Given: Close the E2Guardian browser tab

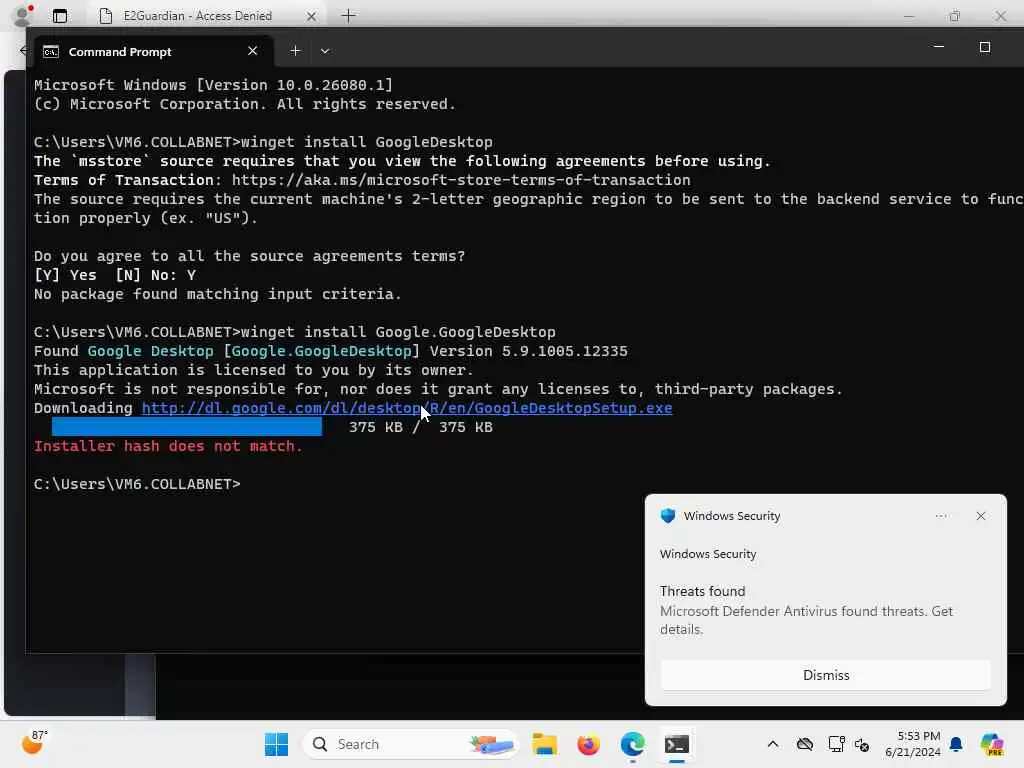Looking at the screenshot, I should point(312,16).
